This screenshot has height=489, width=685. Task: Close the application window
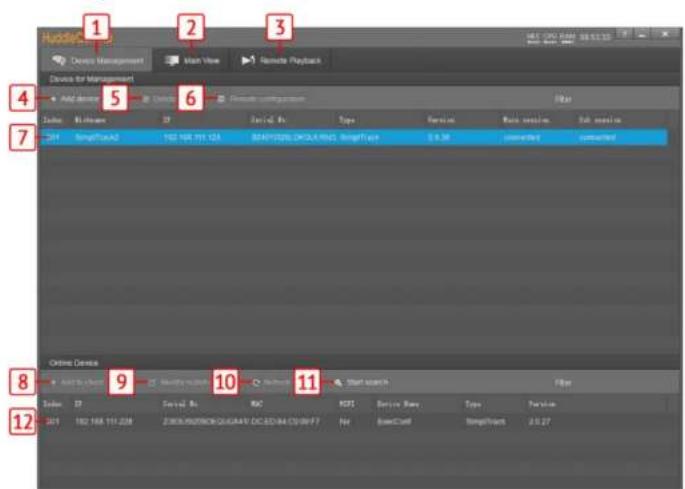[x=665, y=34]
